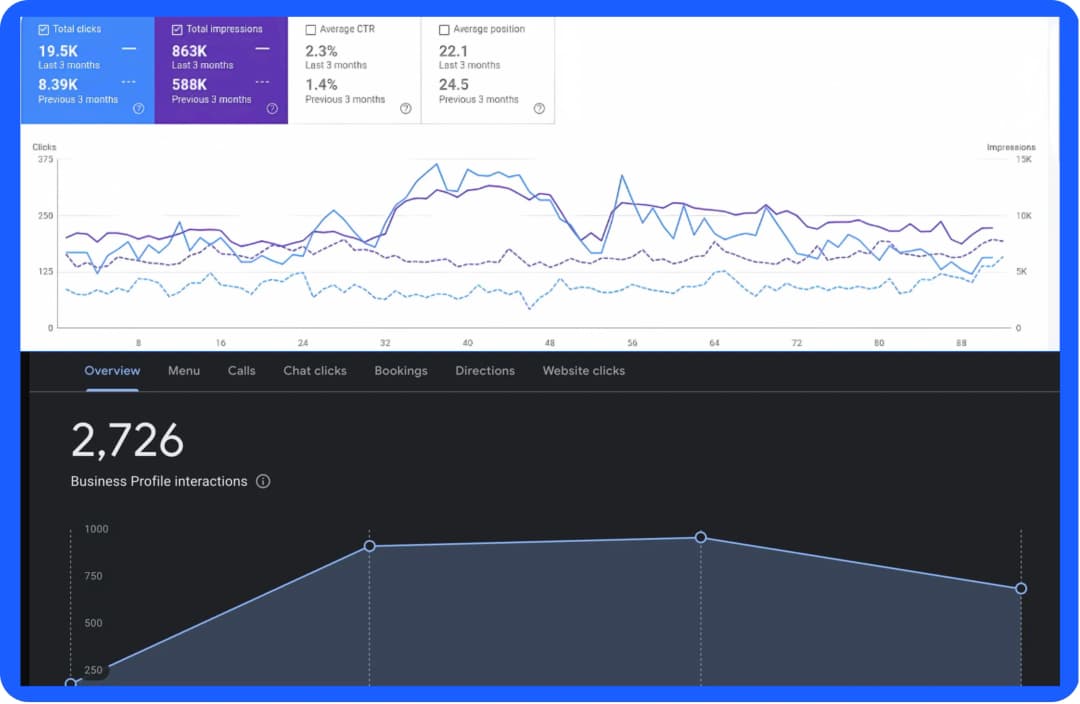Click solid line legend on Total impressions card
This screenshot has height=704, width=1080.
point(262,49)
